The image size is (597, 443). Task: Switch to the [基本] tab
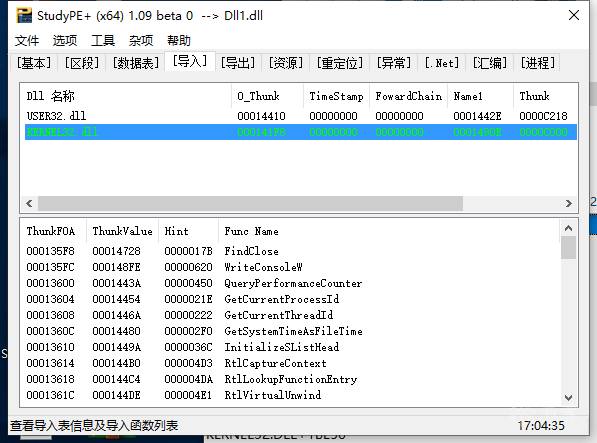[34, 63]
